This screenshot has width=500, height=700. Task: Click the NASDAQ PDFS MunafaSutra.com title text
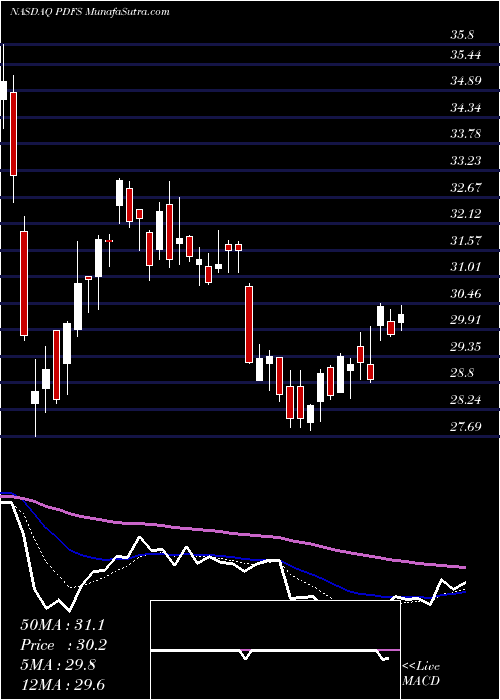(x=90, y=12)
